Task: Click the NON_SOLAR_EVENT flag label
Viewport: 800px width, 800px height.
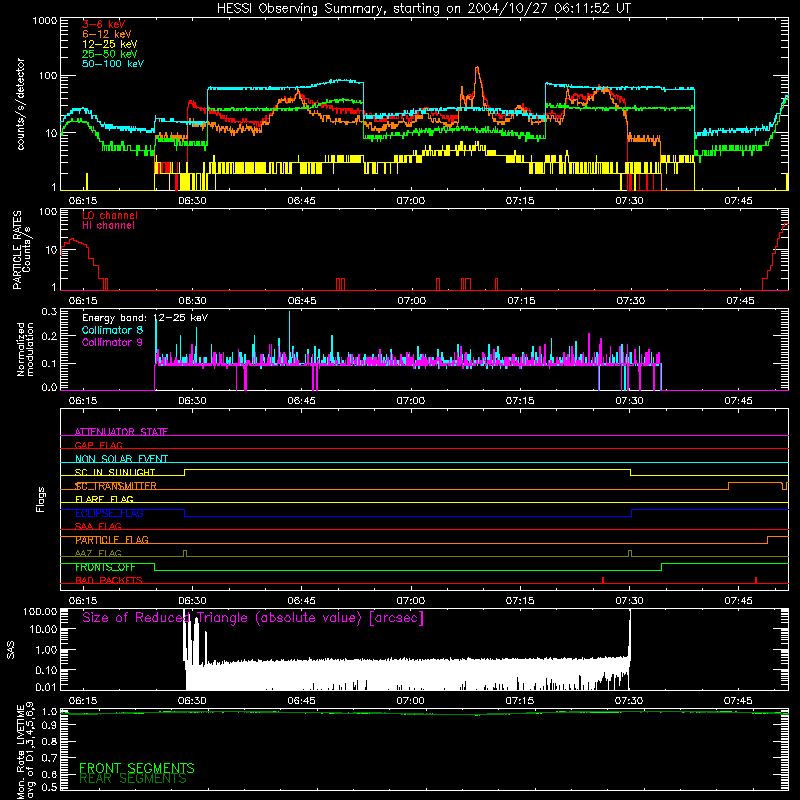Action: tap(121, 459)
